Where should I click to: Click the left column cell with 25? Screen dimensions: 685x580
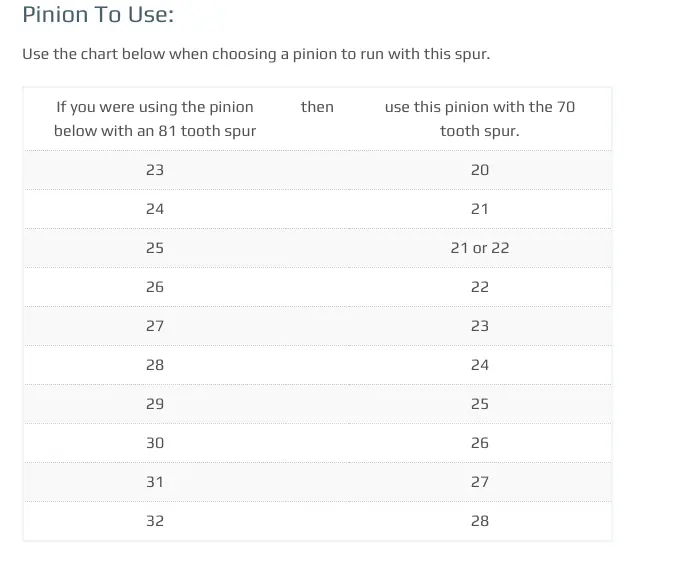coord(155,248)
